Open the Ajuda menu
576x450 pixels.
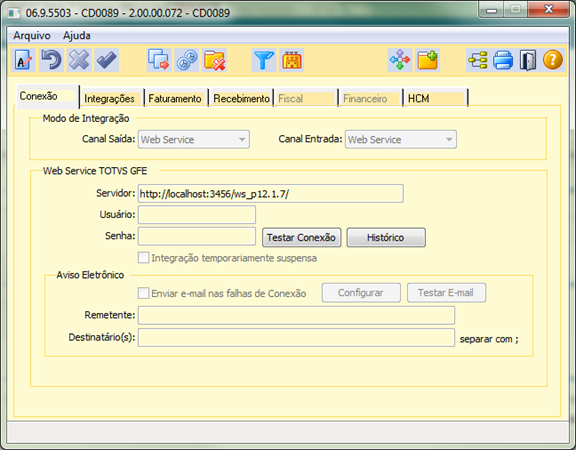click(x=77, y=36)
